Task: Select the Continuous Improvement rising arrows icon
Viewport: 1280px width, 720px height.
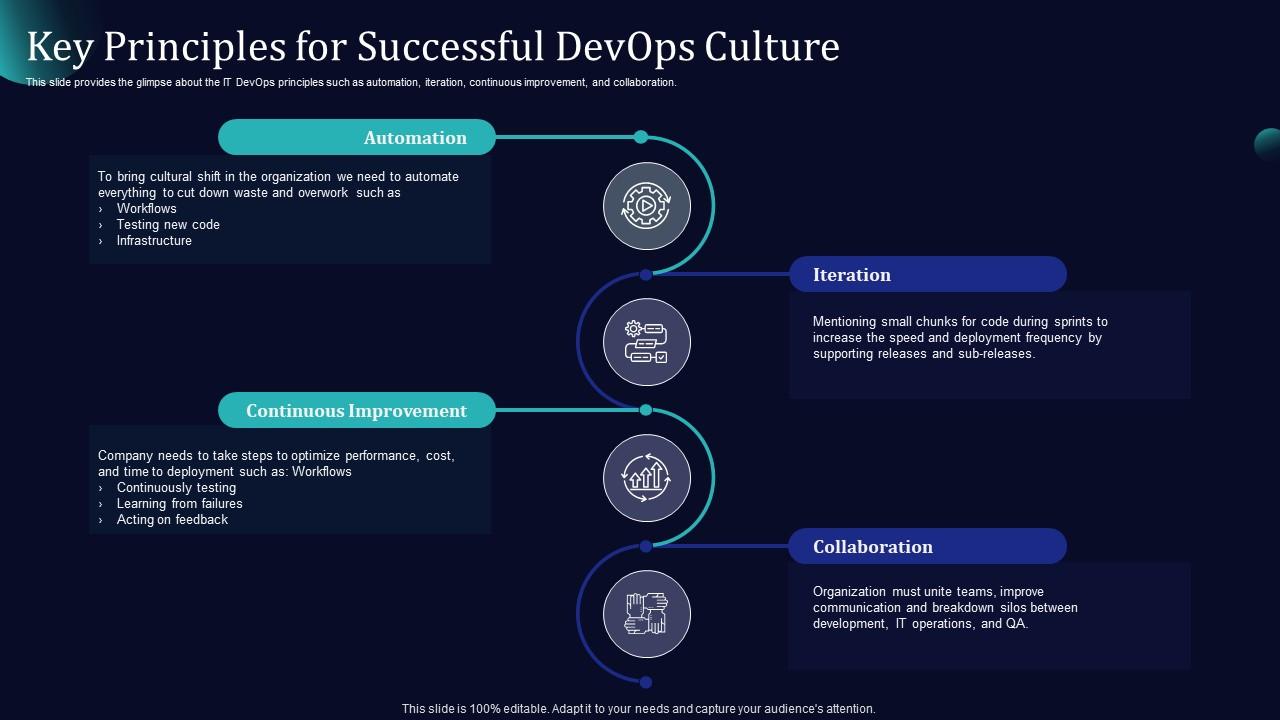Action: coord(646,478)
